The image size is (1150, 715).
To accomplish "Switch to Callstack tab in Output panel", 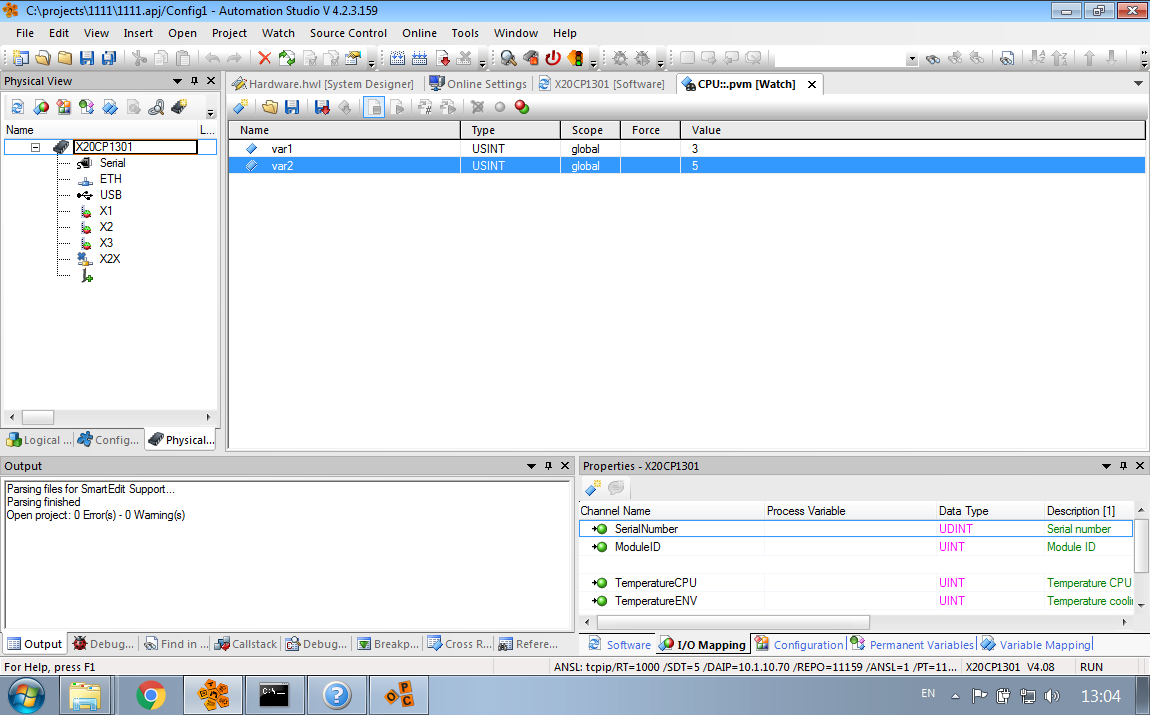I will (x=246, y=644).
